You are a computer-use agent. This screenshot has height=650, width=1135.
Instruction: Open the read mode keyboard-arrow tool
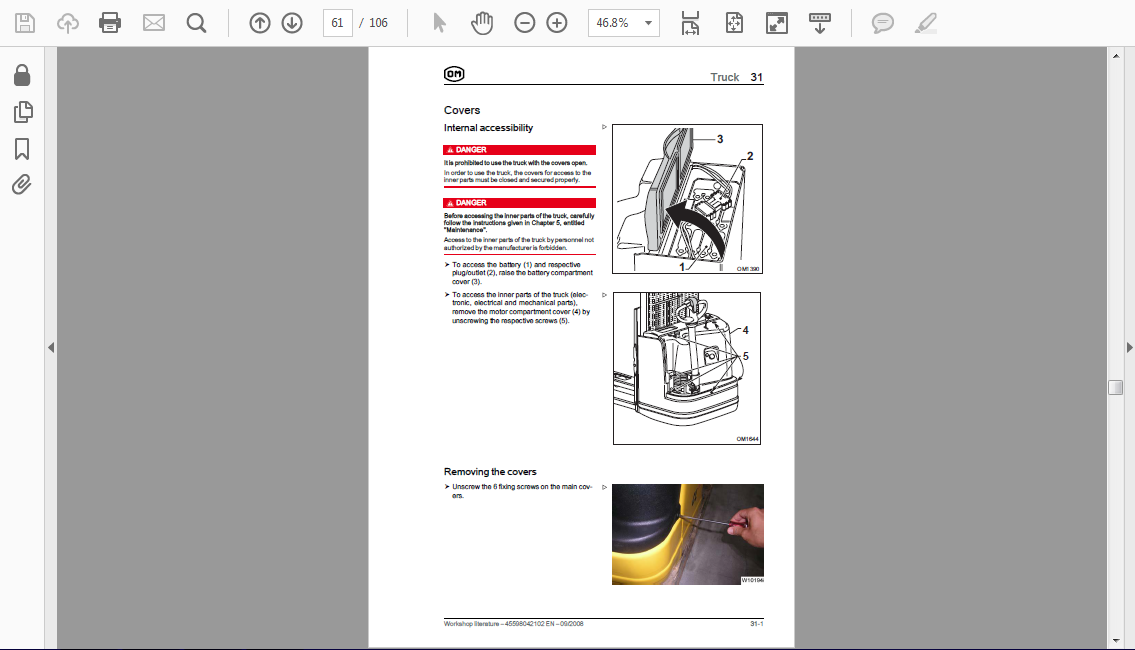(x=819, y=23)
